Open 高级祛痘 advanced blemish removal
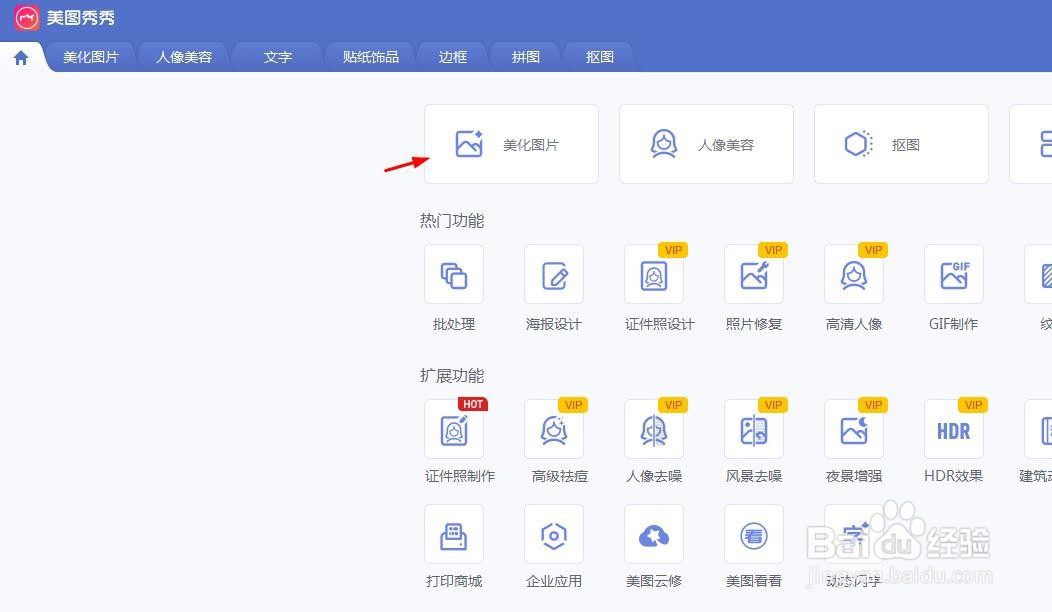 tap(553, 440)
